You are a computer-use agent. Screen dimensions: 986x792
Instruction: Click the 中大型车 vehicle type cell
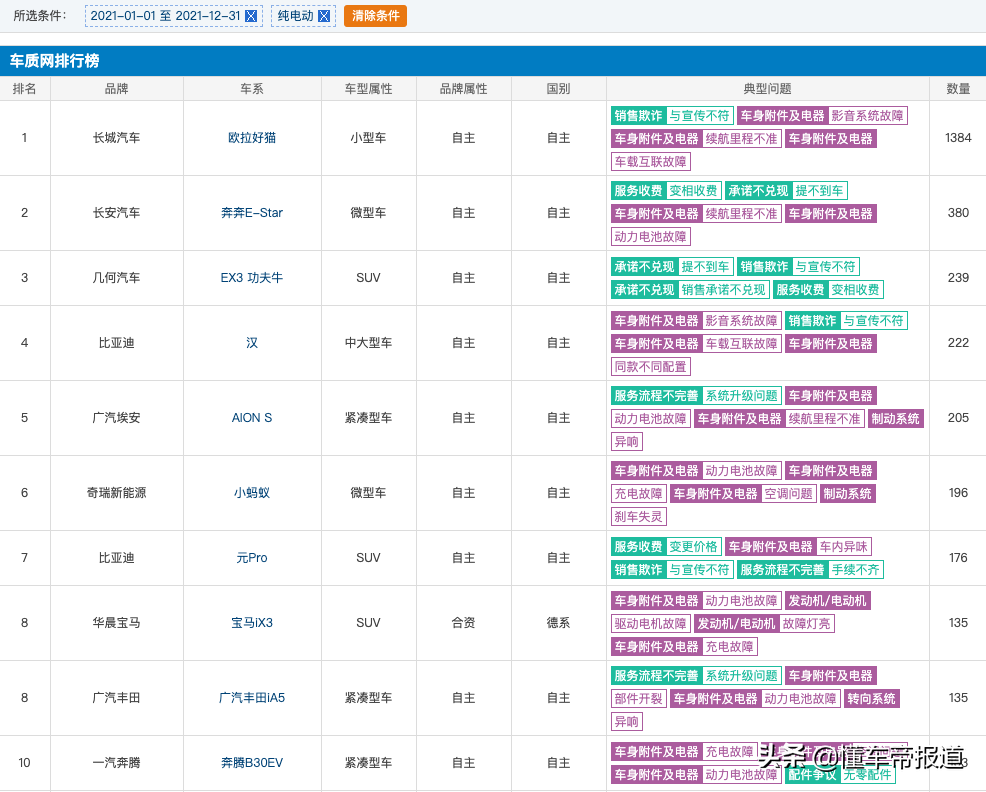click(x=368, y=343)
